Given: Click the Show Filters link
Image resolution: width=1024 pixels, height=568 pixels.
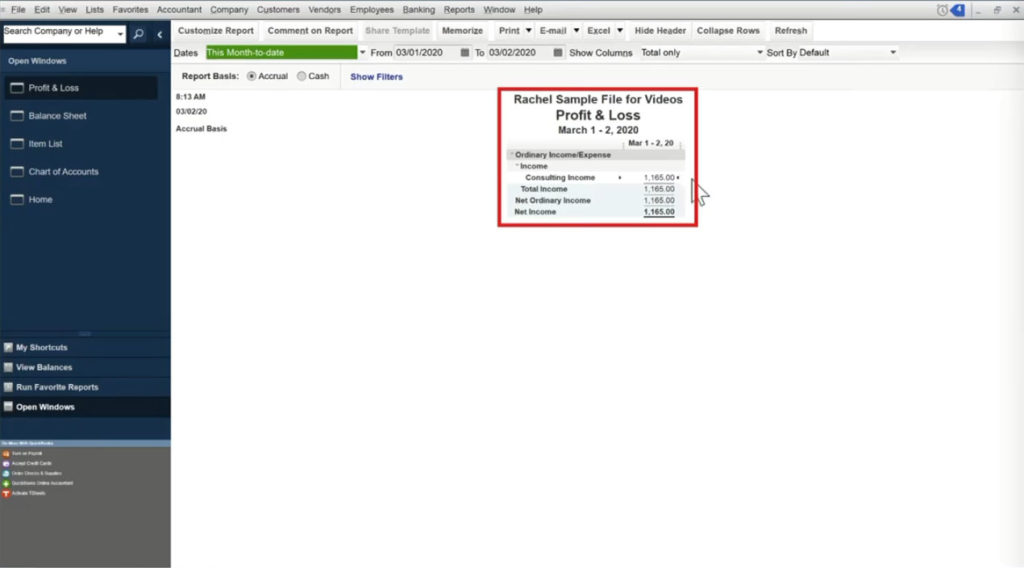Looking at the screenshot, I should [x=376, y=77].
